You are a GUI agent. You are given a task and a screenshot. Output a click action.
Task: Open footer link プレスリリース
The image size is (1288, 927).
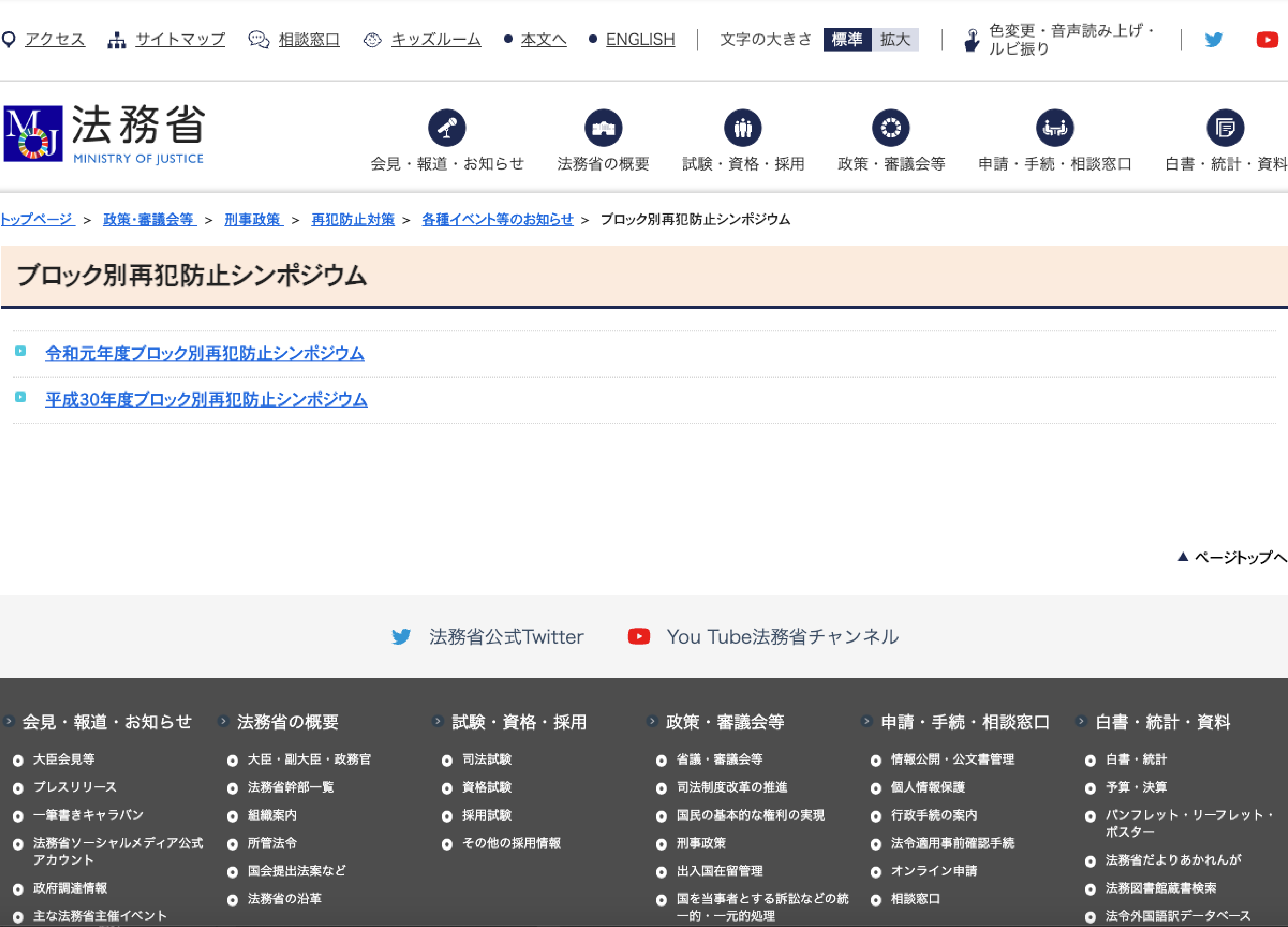point(75,787)
